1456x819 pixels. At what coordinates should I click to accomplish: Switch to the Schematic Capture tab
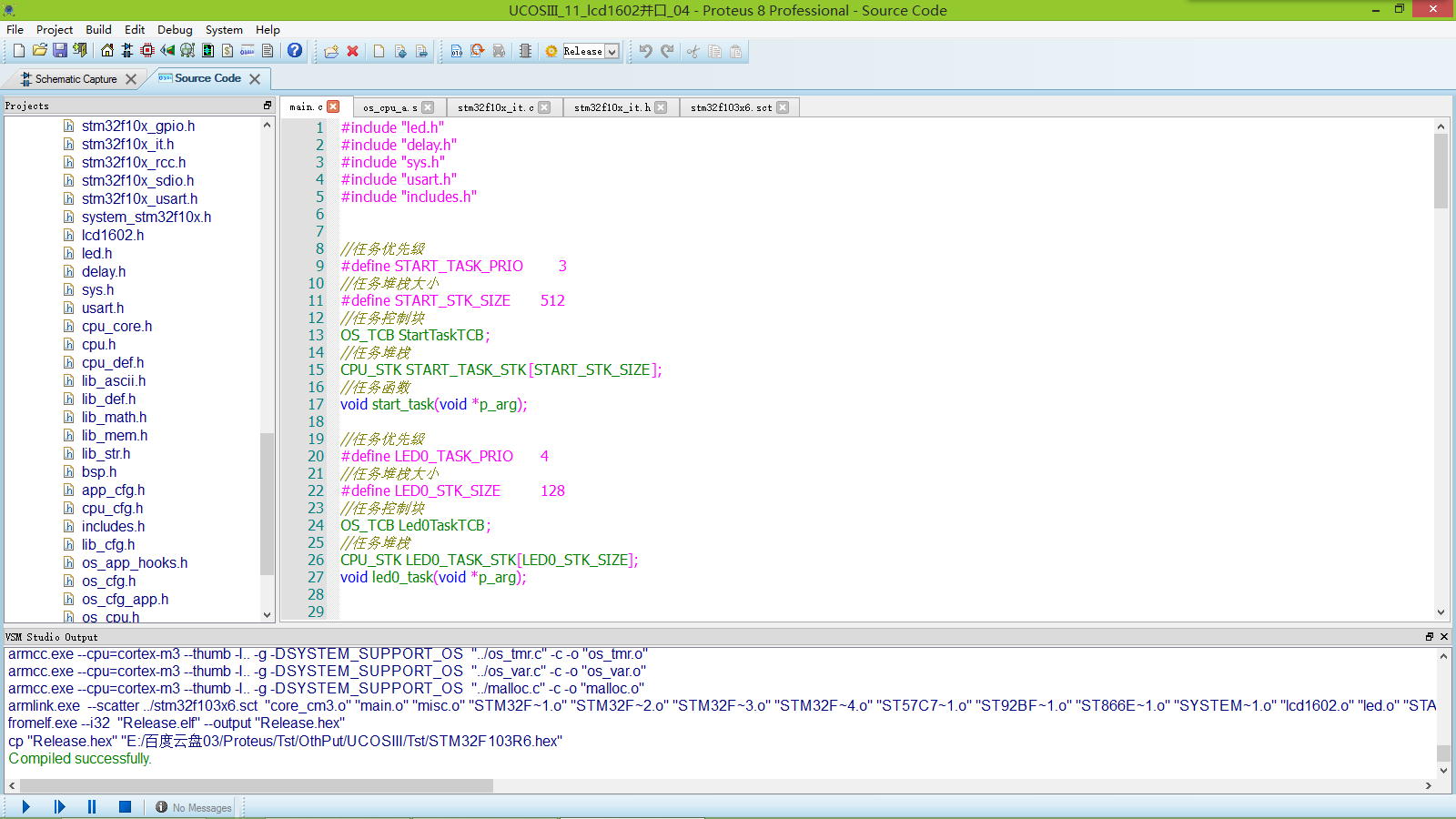point(76,79)
